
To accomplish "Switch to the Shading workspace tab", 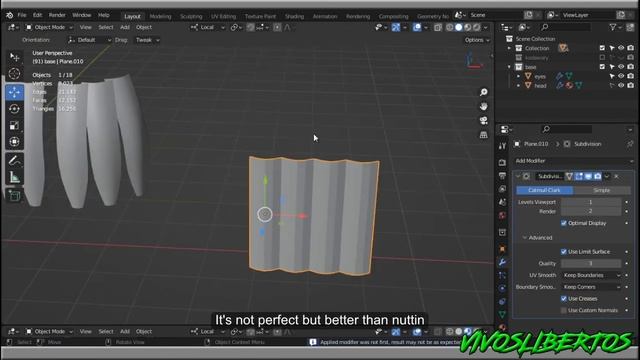I will click(294, 16).
